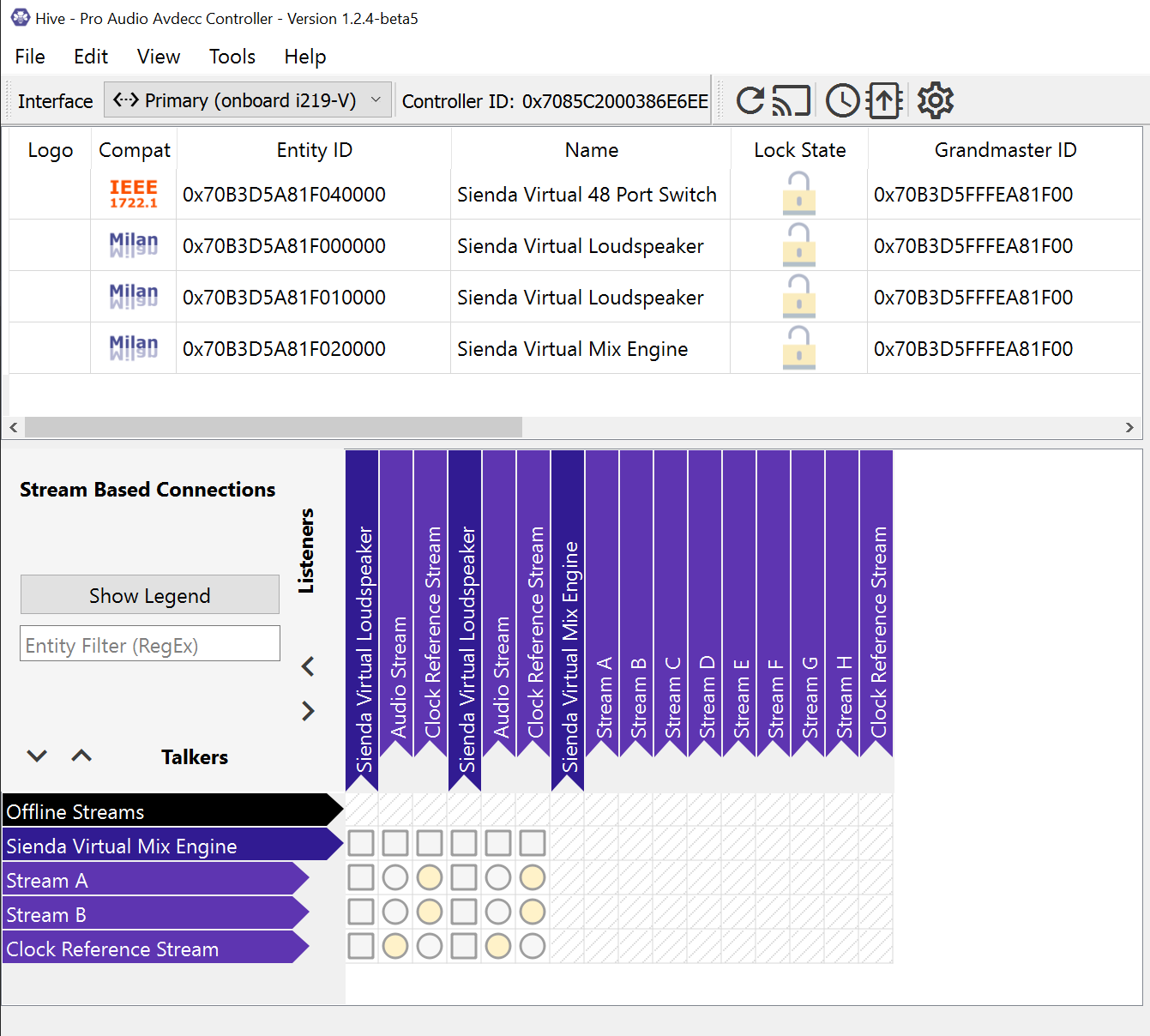Click the up talkers chevron arrow
The image size is (1150, 1036).
click(81, 756)
